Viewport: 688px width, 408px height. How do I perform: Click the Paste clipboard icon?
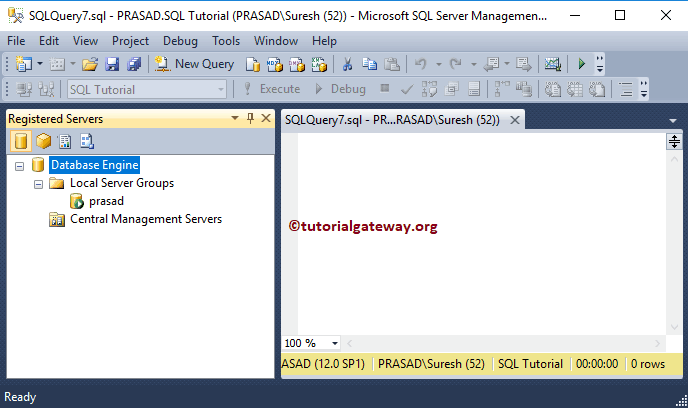point(392,64)
